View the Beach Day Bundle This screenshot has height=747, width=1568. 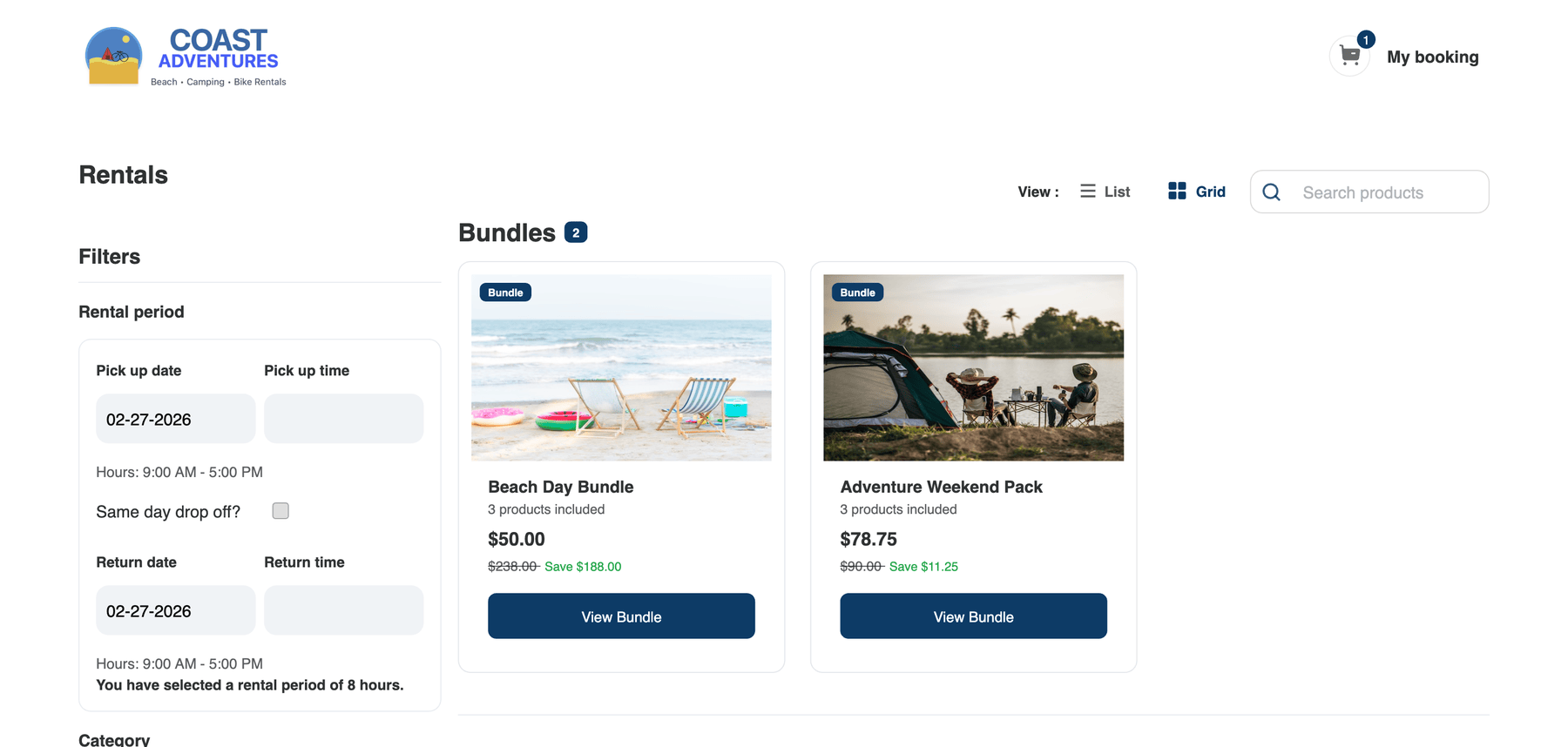pyautogui.click(x=621, y=616)
